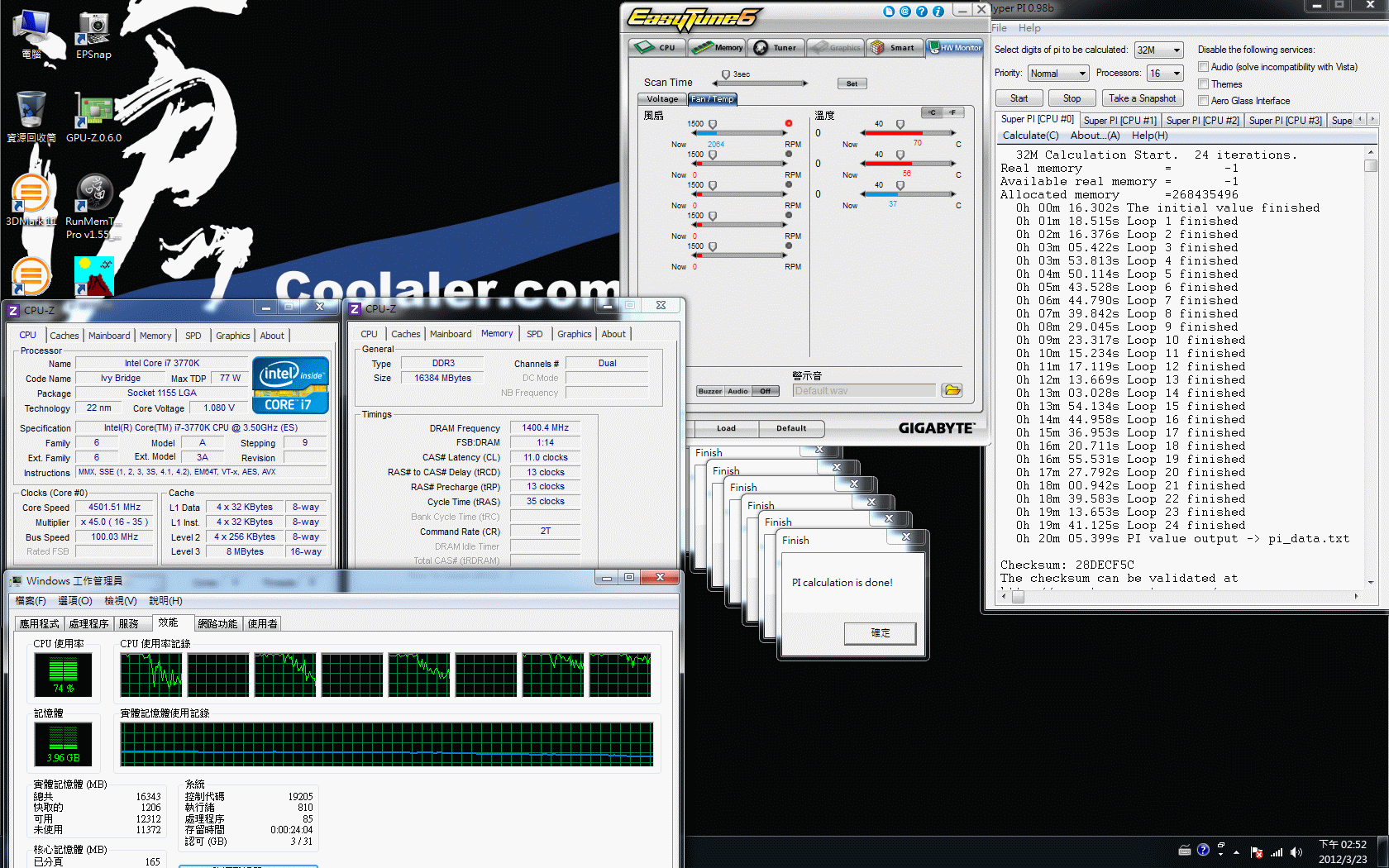Click the Action Center flag tray icon
This screenshot has width=1389, height=868.
pyautogui.click(x=1257, y=851)
